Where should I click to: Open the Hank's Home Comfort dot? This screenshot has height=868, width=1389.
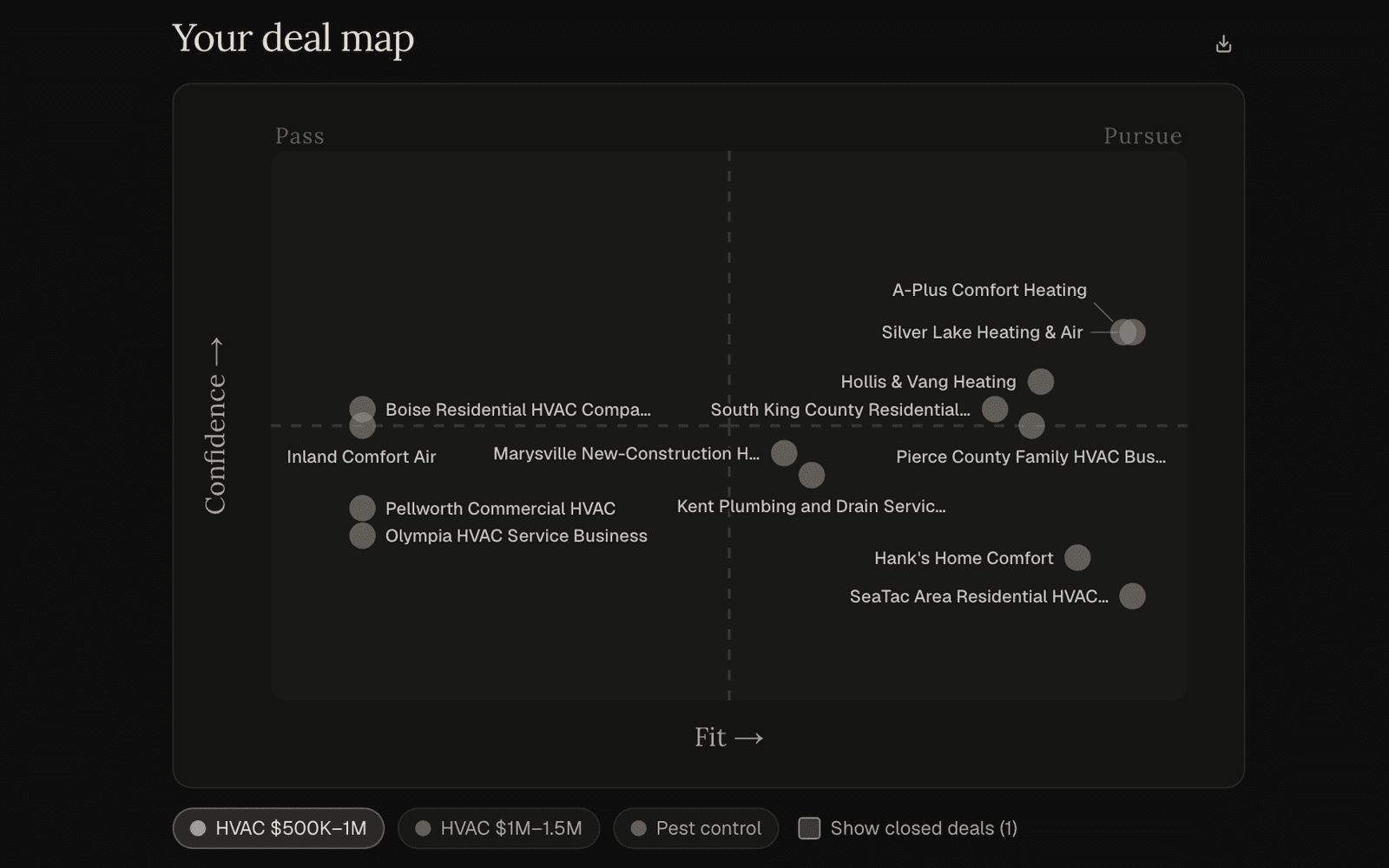click(1077, 557)
